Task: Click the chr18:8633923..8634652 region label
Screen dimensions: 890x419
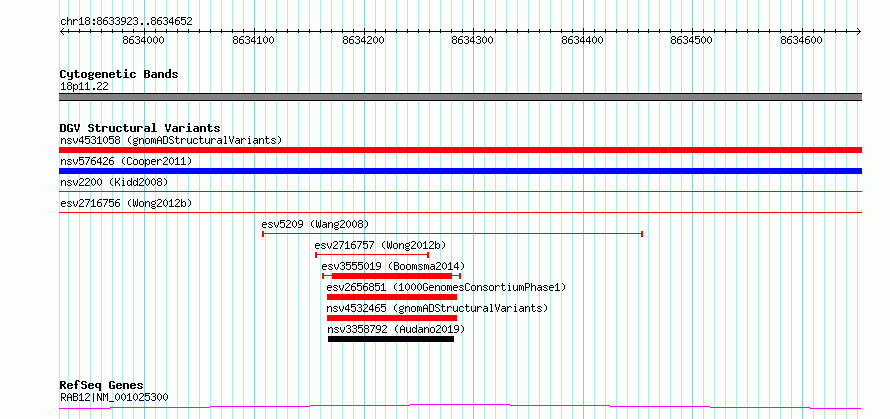Action: (x=126, y=22)
